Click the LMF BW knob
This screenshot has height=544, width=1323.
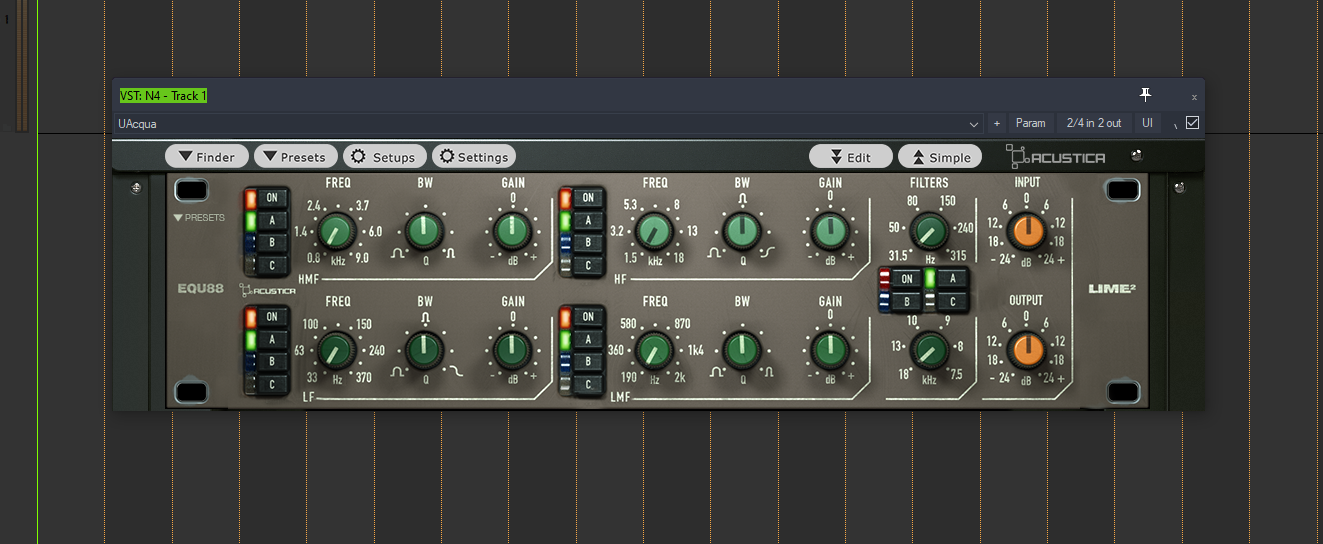point(742,350)
